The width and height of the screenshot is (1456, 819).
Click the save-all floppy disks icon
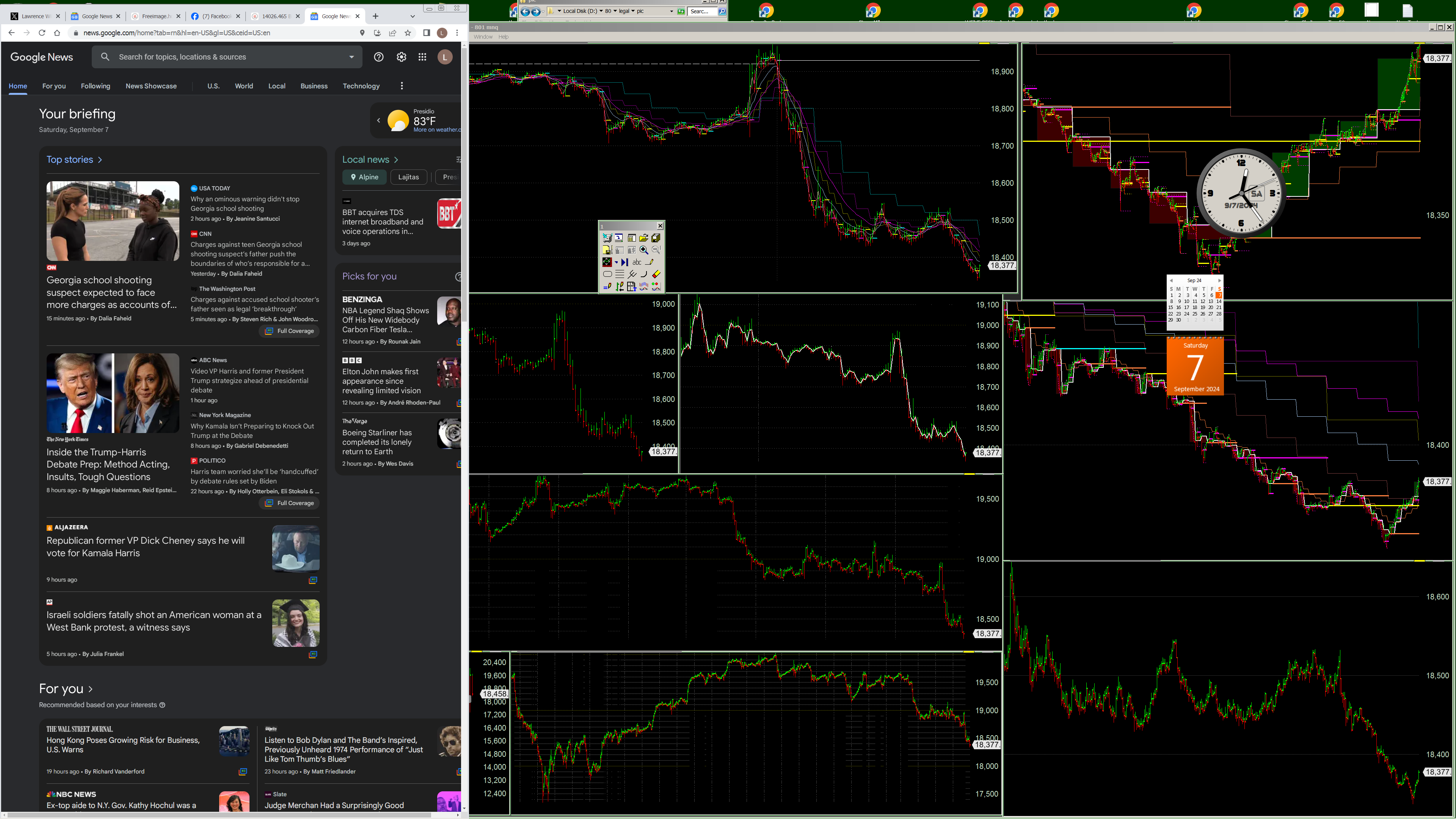point(656,238)
